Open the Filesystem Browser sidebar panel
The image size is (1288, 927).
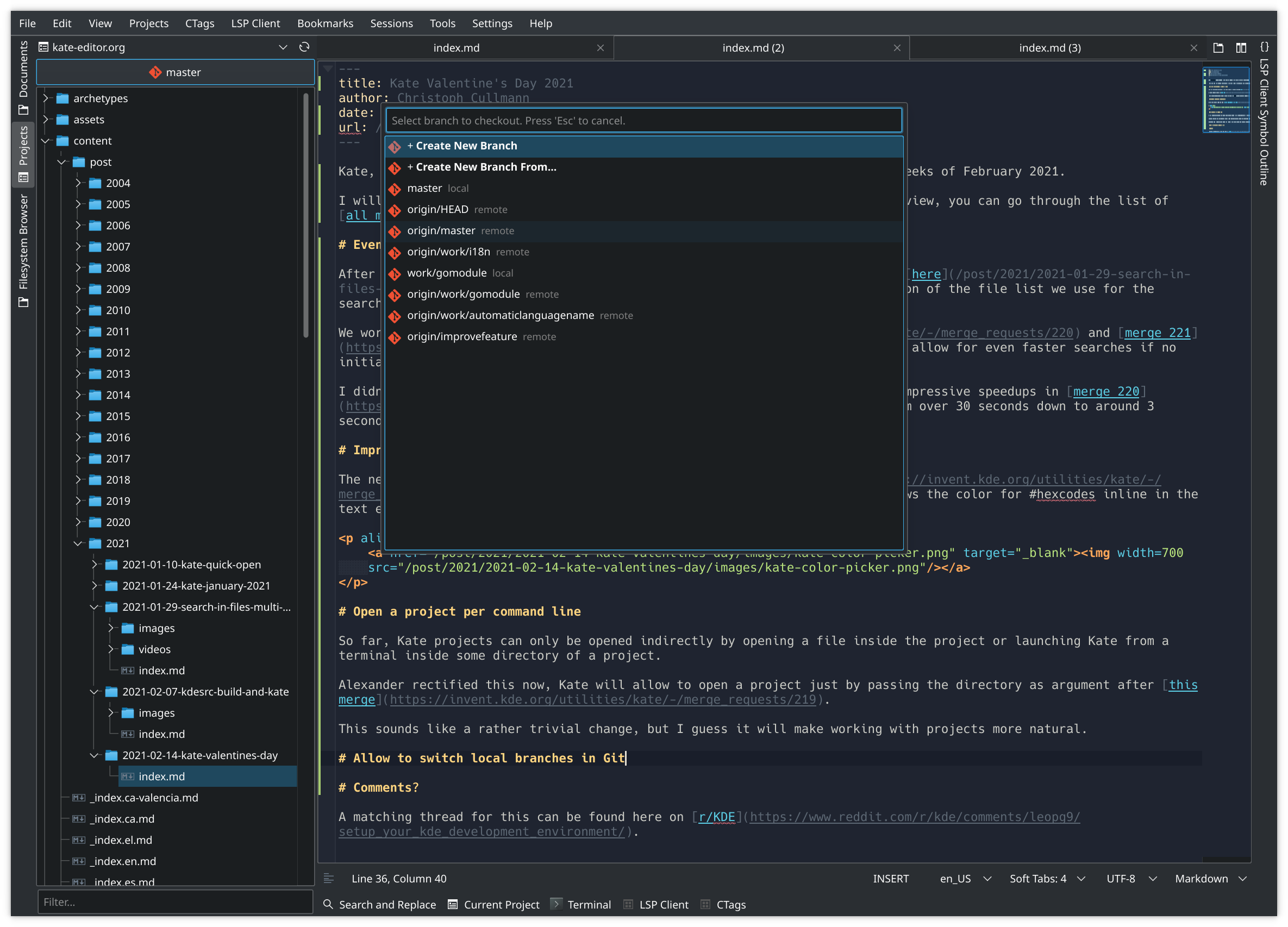click(23, 250)
